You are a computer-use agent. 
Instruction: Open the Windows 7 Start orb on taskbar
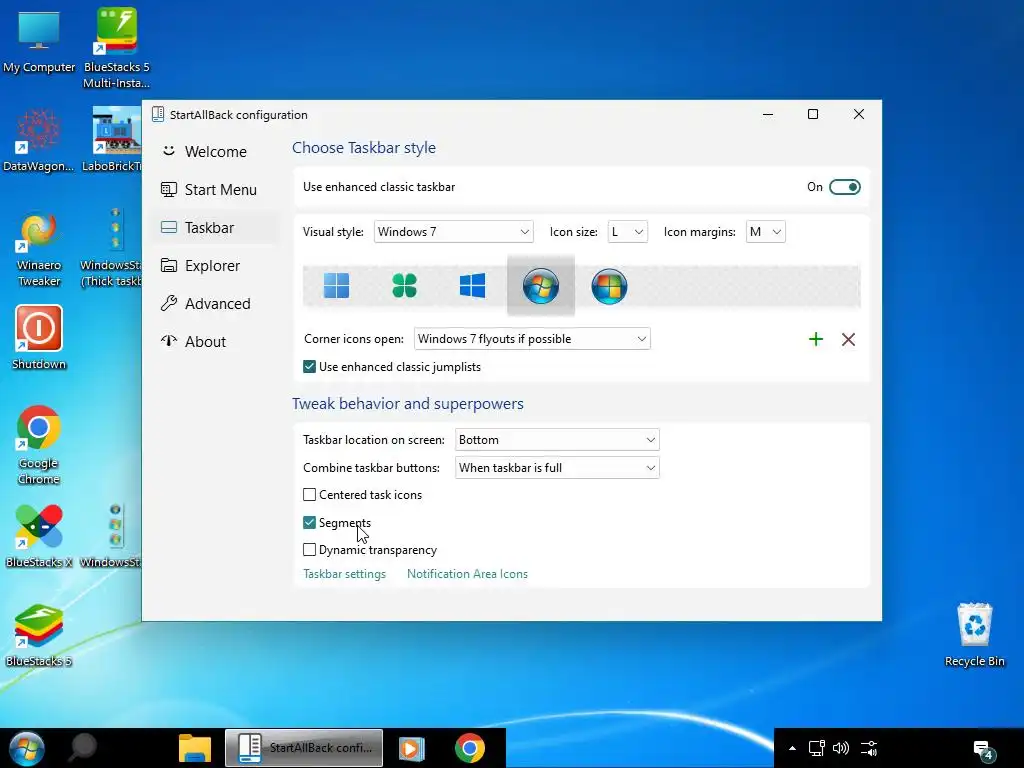(27, 748)
